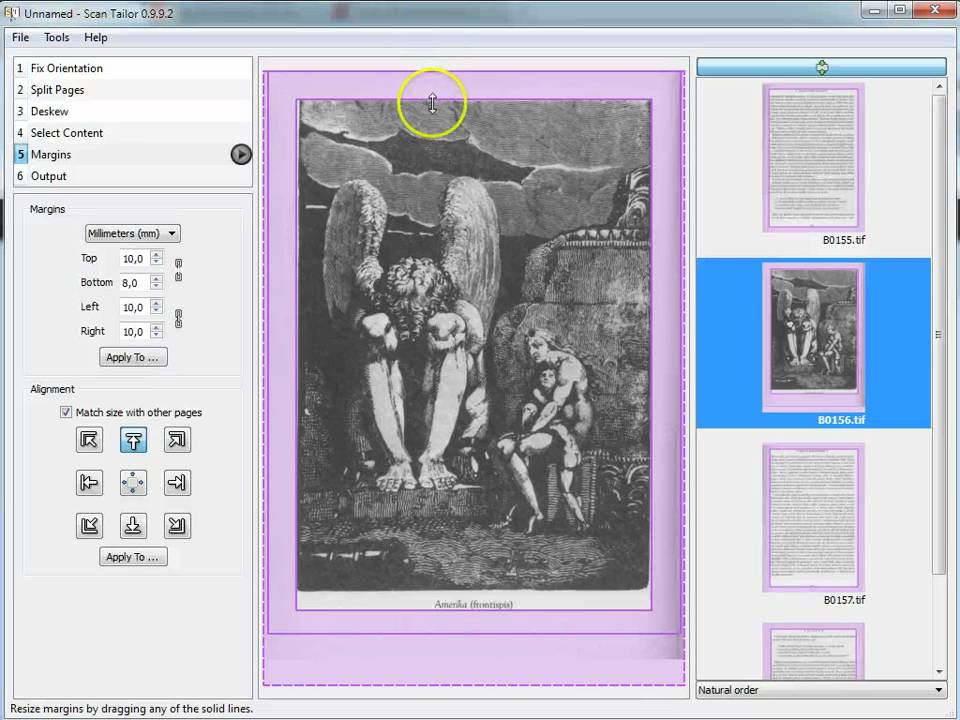Click Apply To under Margins values
The width and height of the screenshot is (960, 720).
coord(133,357)
